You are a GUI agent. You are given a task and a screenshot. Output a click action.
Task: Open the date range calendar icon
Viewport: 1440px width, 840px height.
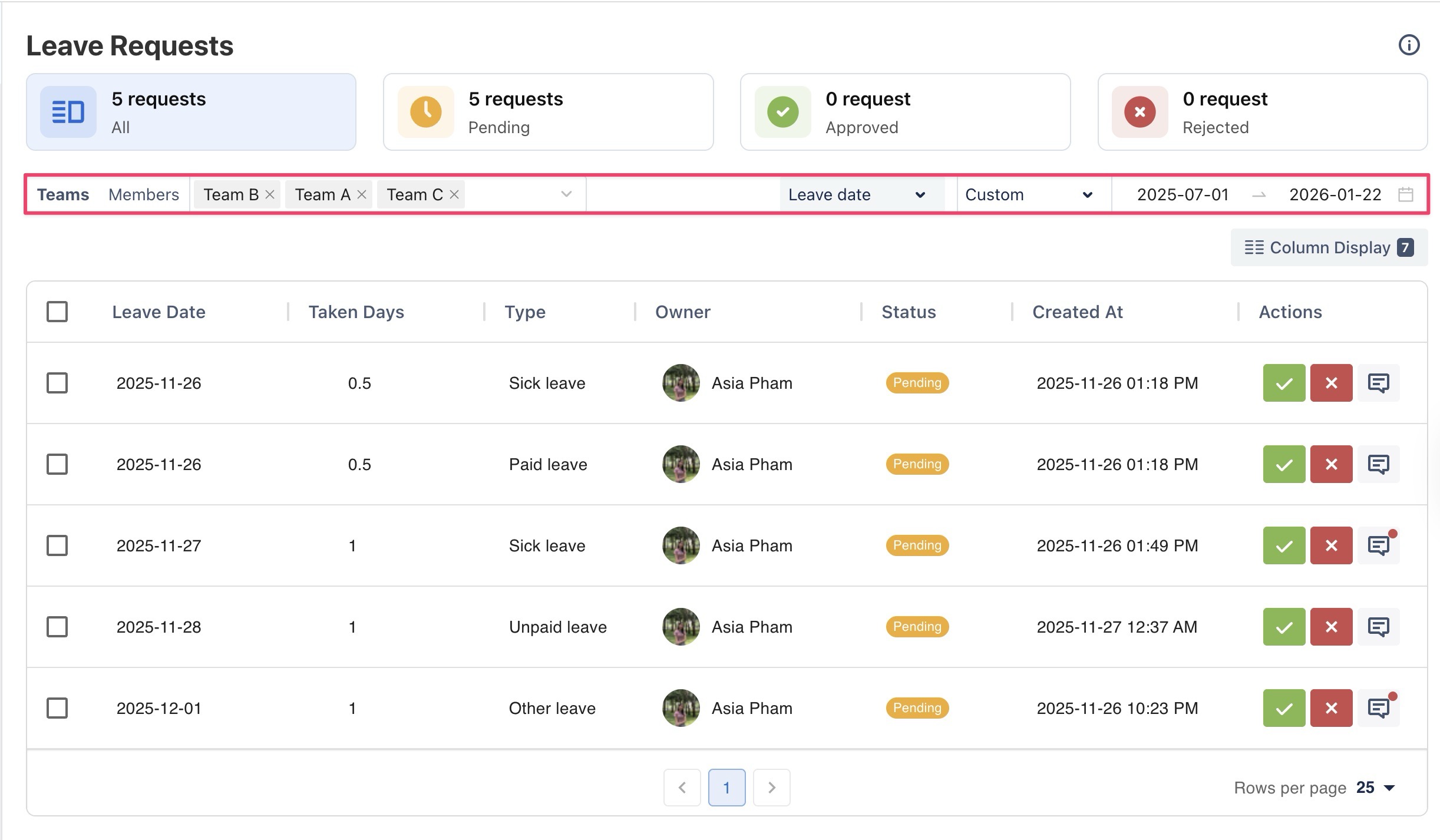[x=1406, y=194]
